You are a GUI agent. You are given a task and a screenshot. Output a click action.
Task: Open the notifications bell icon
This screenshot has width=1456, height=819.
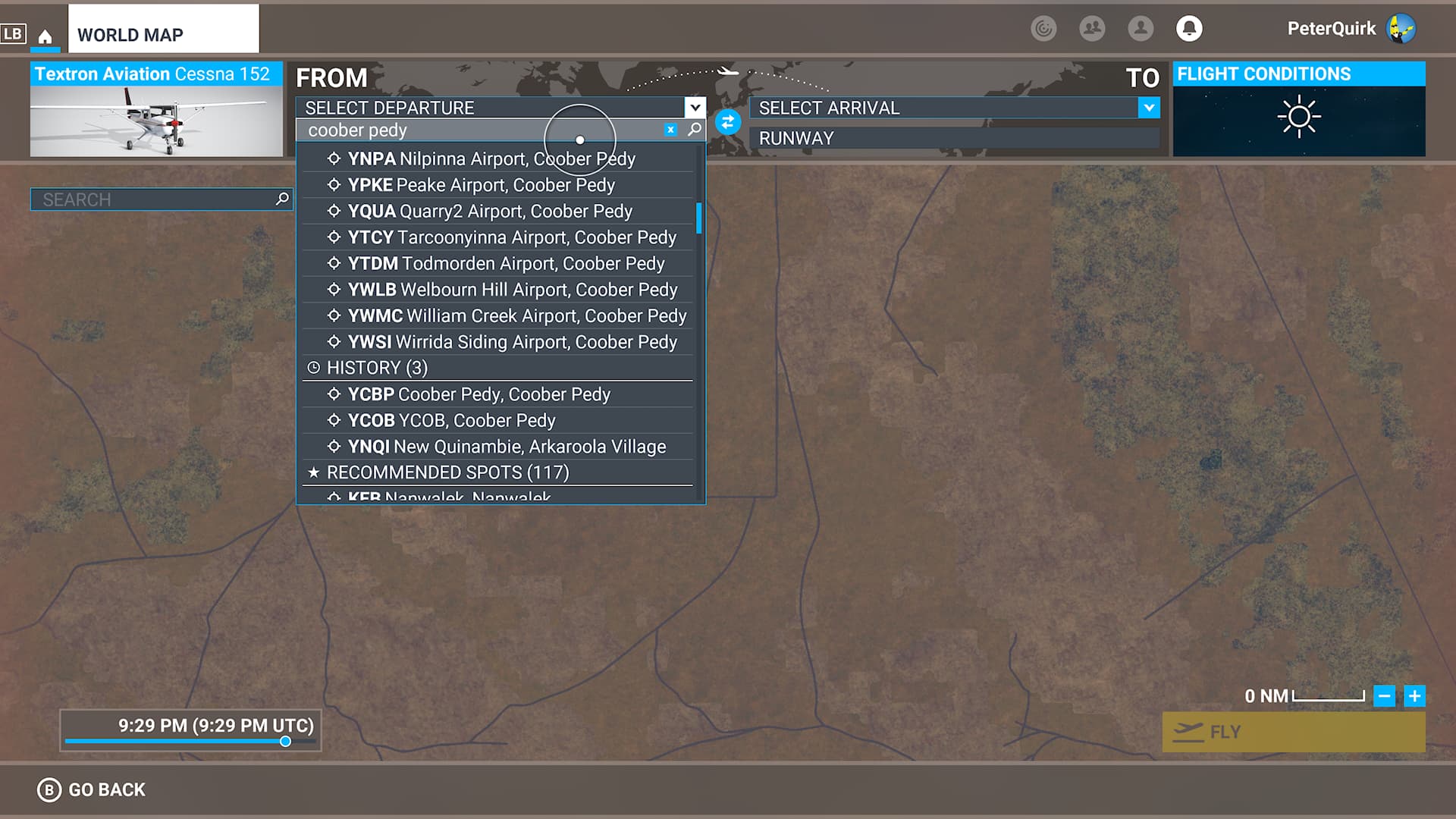[1188, 29]
